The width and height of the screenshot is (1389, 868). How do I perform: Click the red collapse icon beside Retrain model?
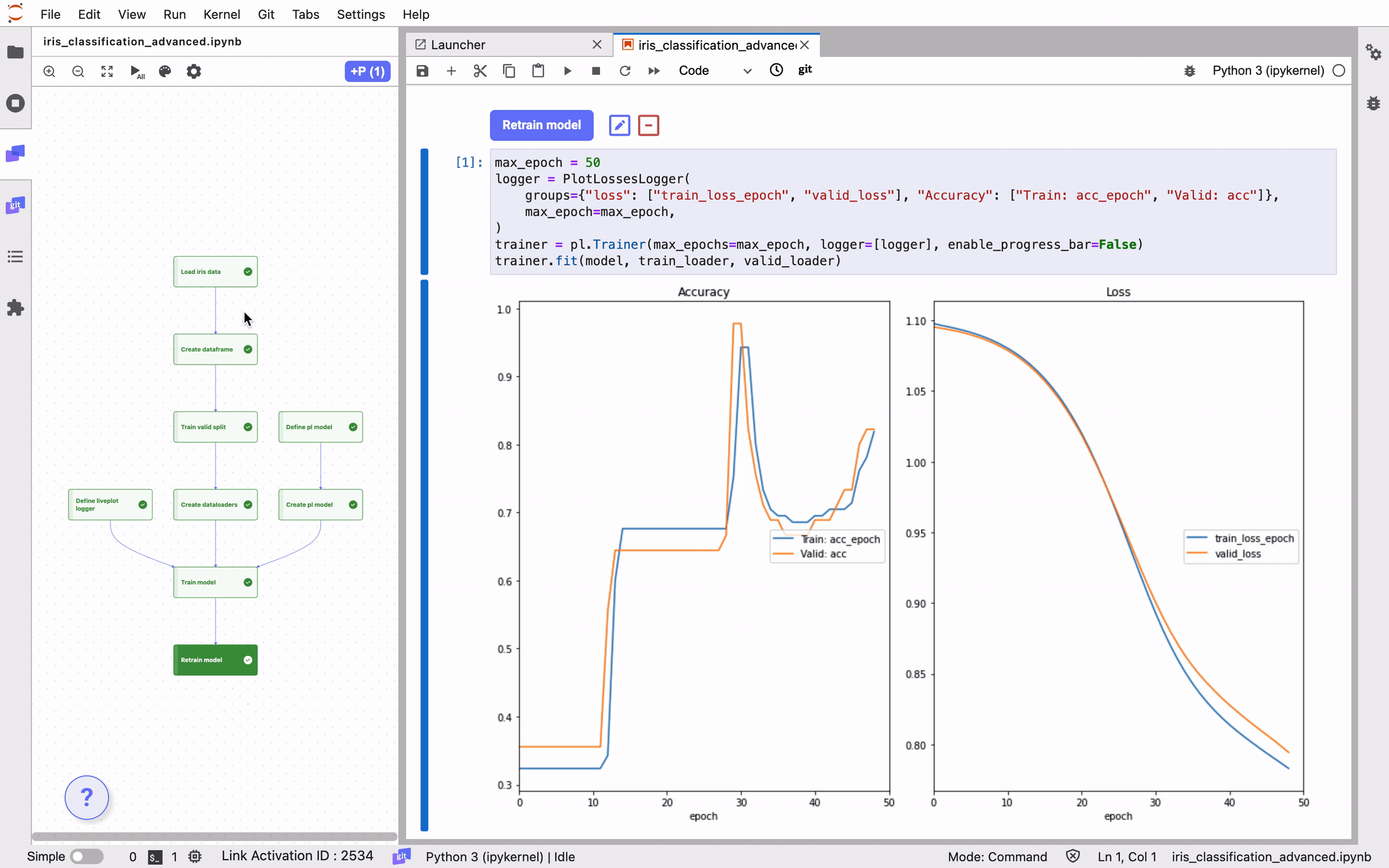click(x=648, y=125)
